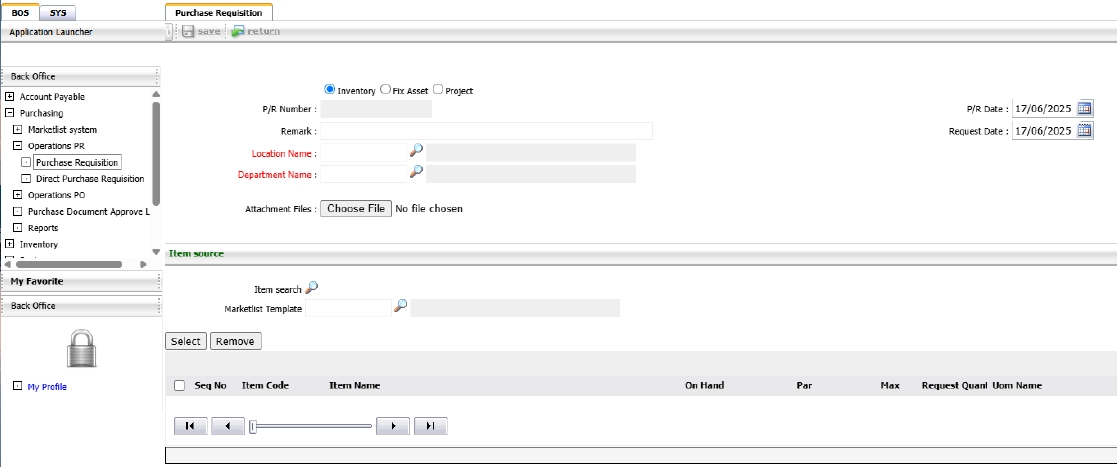Image resolution: width=1117 pixels, height=467 pixels.
Task: Click the grid pagination slider handle
Action: (253, 426)
